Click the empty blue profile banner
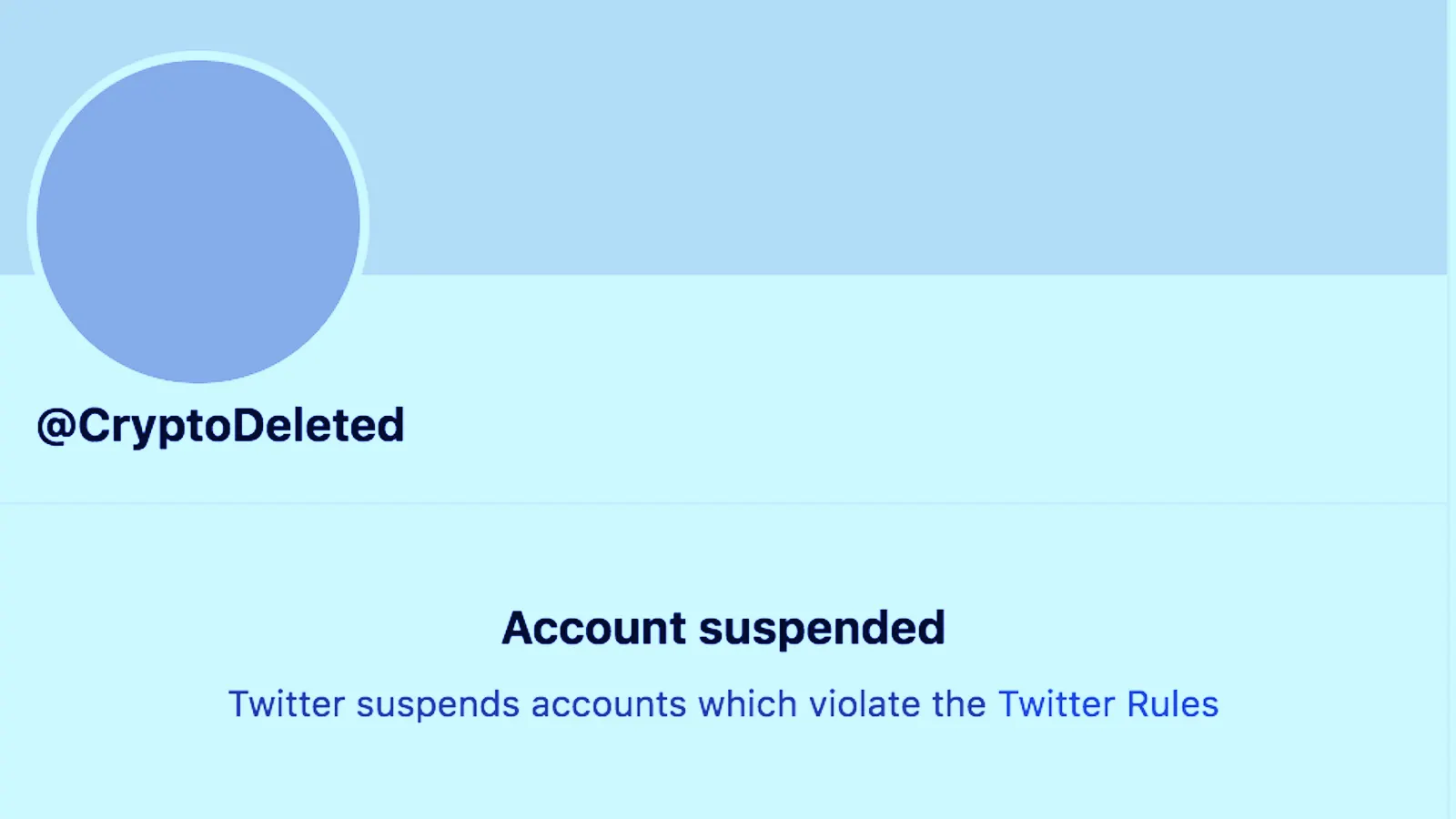The width and height of the screenshot is (1456, 819). point(905,136)
